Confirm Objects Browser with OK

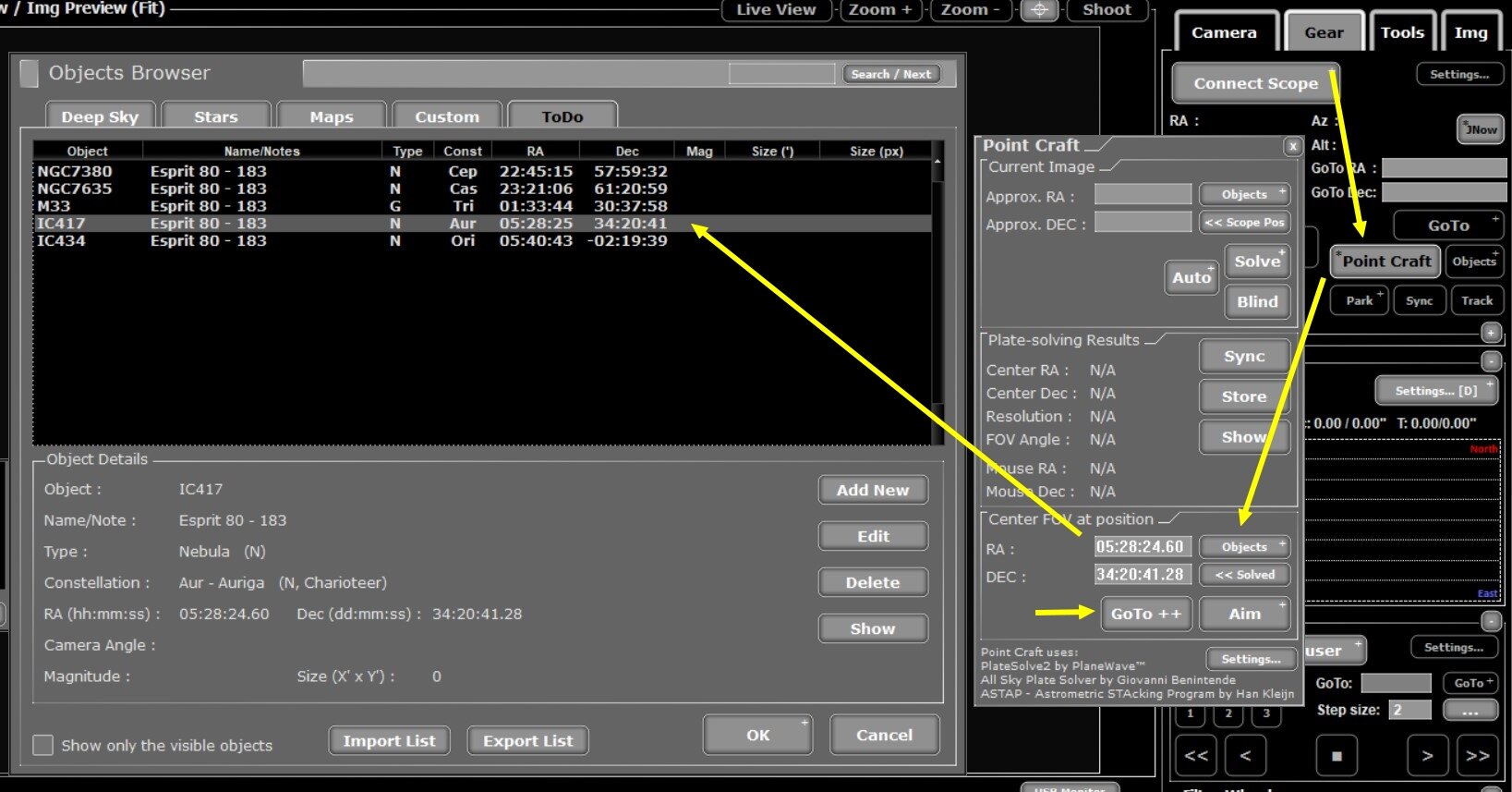757,735
